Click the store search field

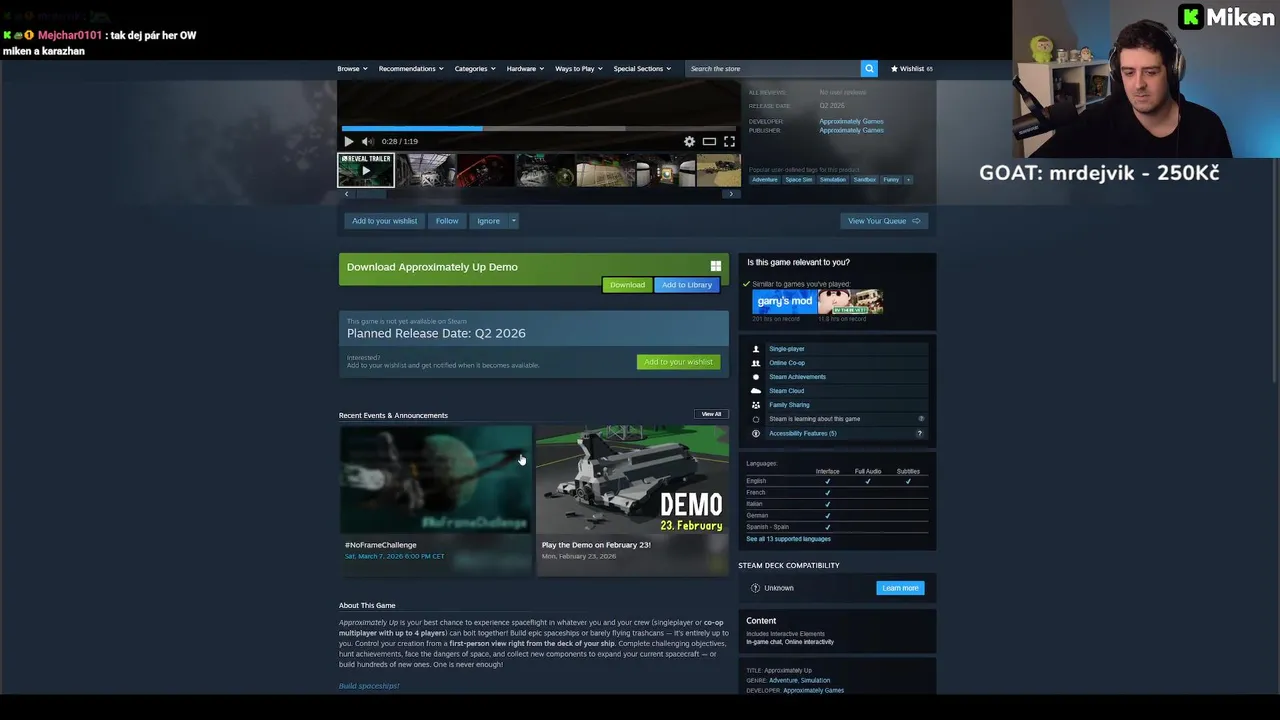[x=773, y=69]
